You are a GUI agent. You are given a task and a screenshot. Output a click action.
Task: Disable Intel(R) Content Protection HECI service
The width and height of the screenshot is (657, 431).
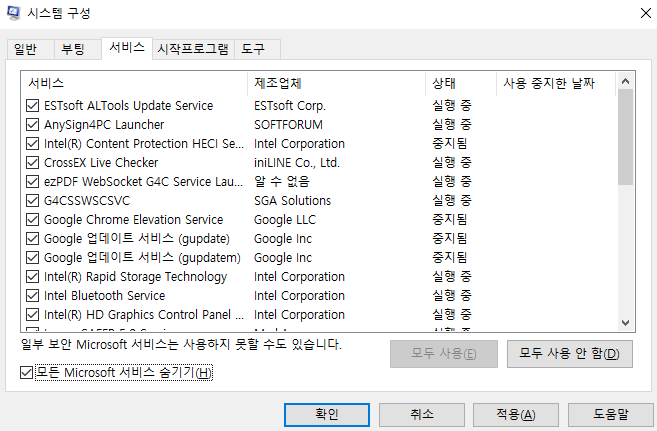coord(33,144)
